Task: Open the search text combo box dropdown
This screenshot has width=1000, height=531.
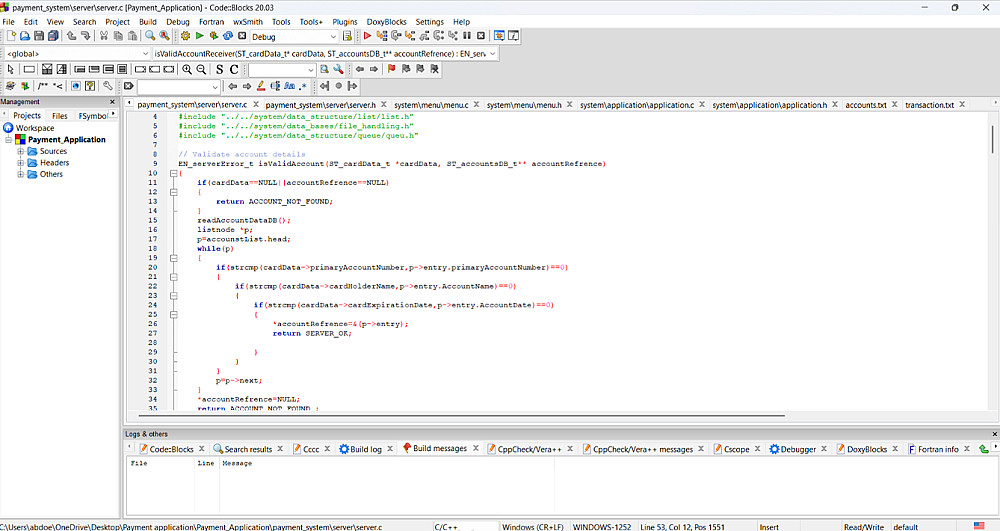Action: point(311,70)
